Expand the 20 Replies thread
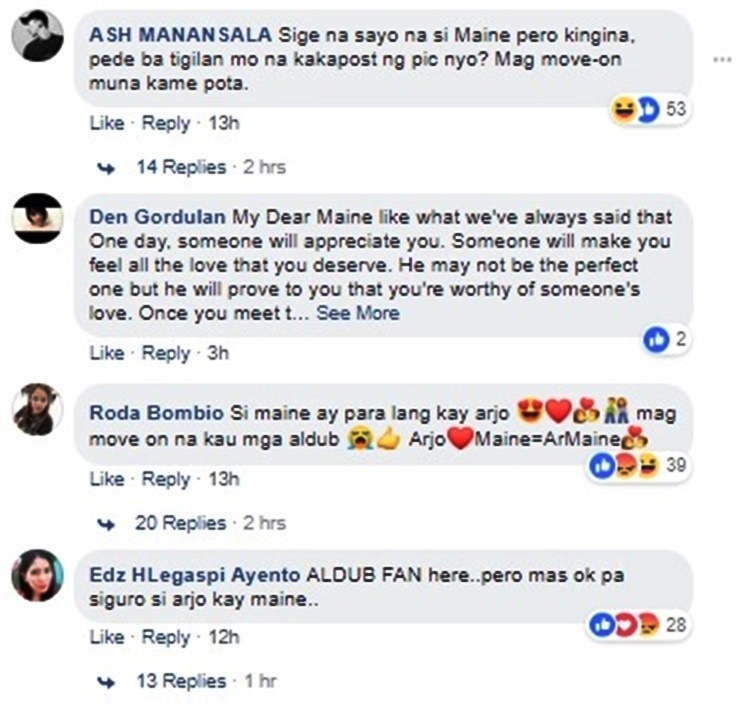 [180, 524]
